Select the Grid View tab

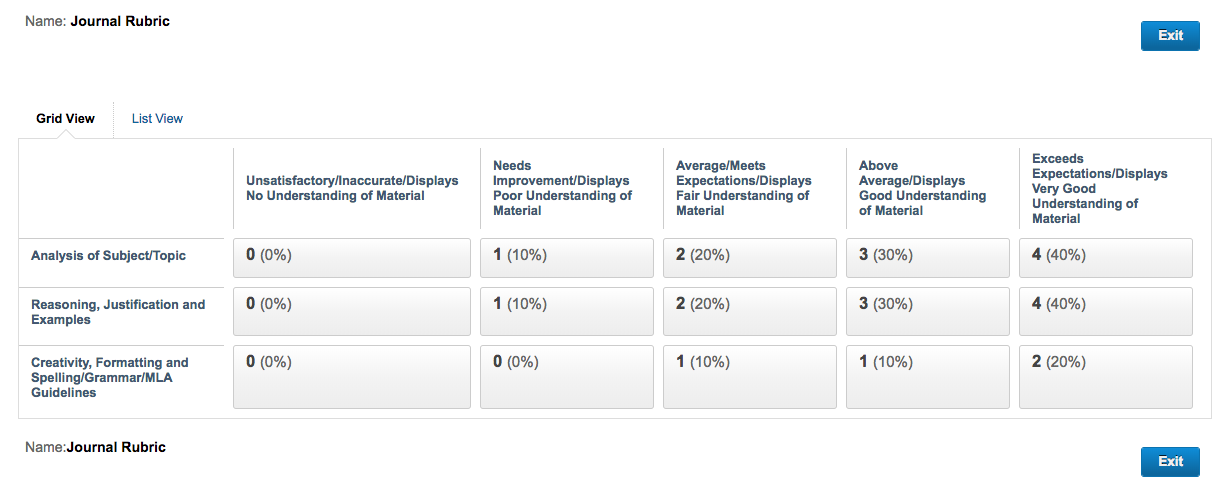point(66,118)
